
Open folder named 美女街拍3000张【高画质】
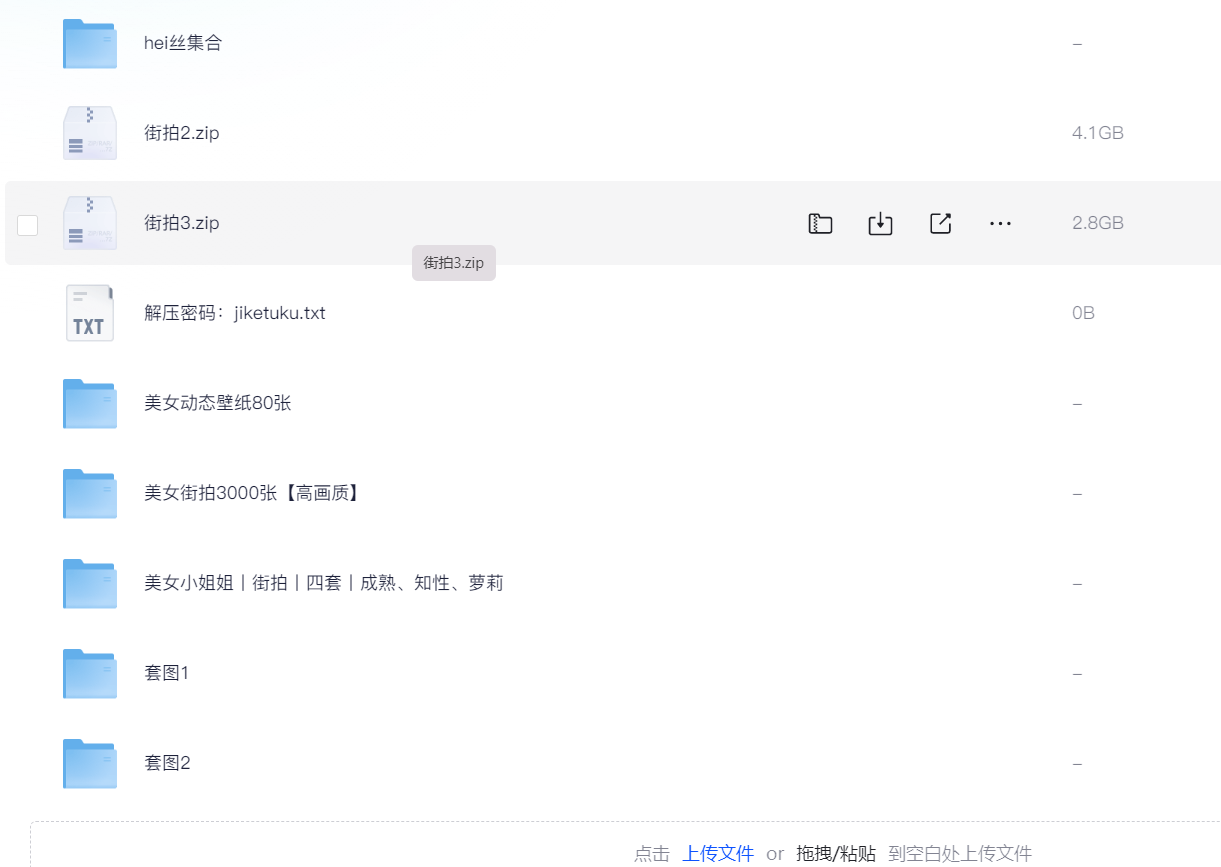point(252,493)
